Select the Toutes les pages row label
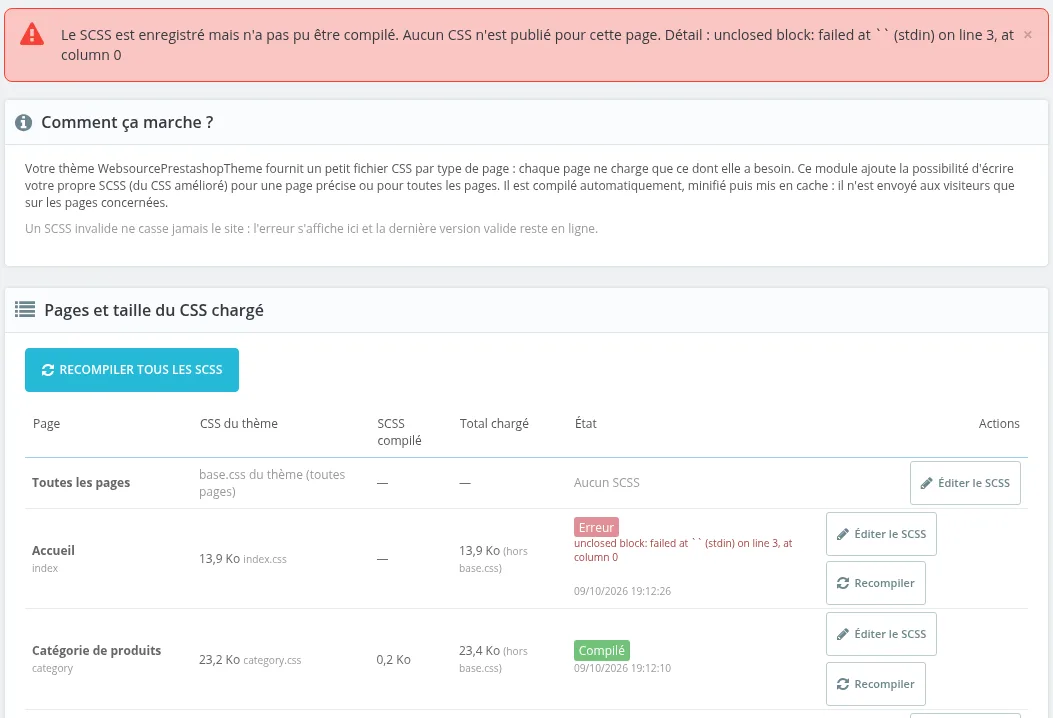Image resolution: width=1053 pixels, height=718 pixels. click(81, 482)
